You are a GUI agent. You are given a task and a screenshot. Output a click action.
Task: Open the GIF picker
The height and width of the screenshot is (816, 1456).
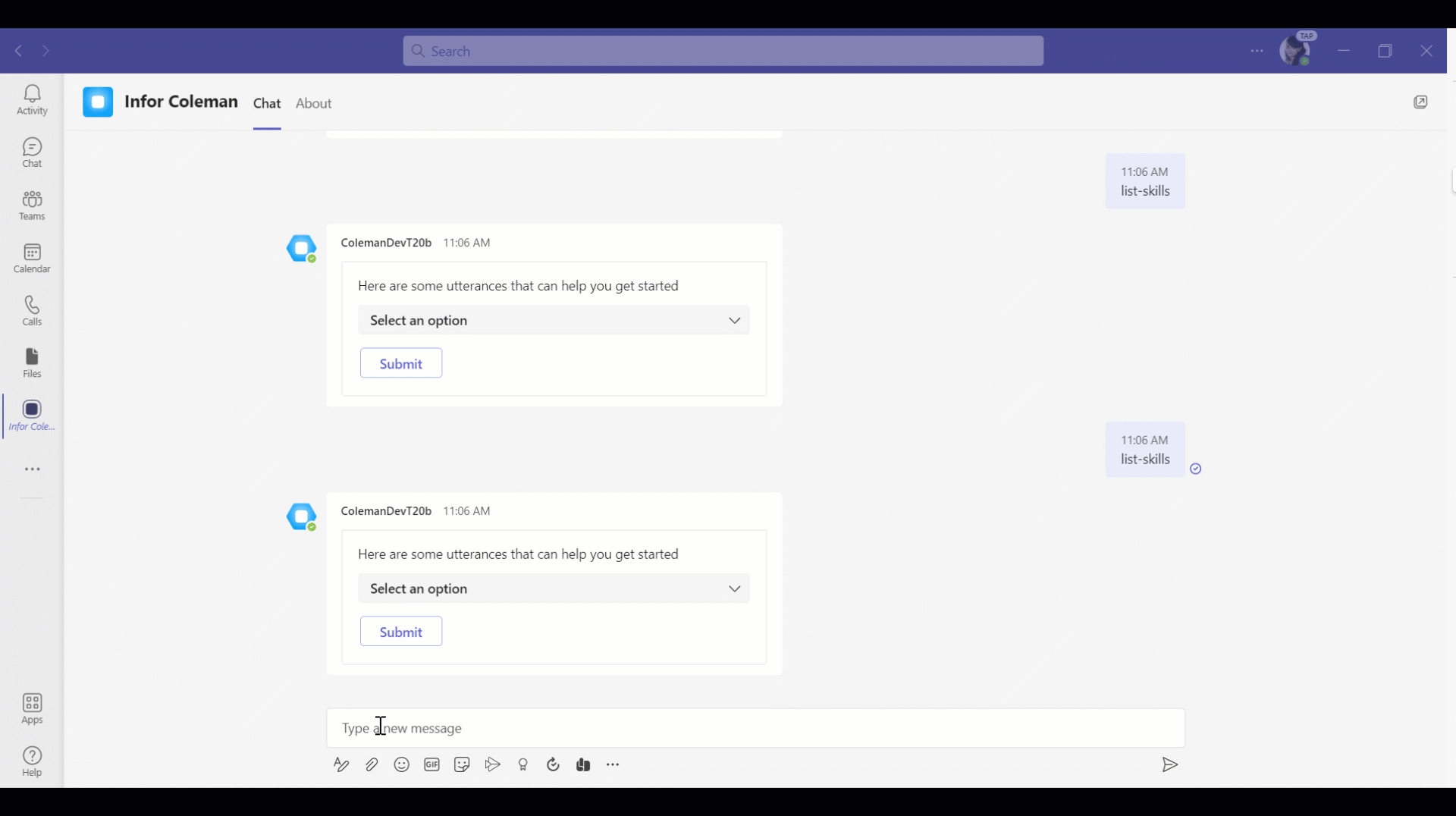pyautogui.click(x=431, y=764)
